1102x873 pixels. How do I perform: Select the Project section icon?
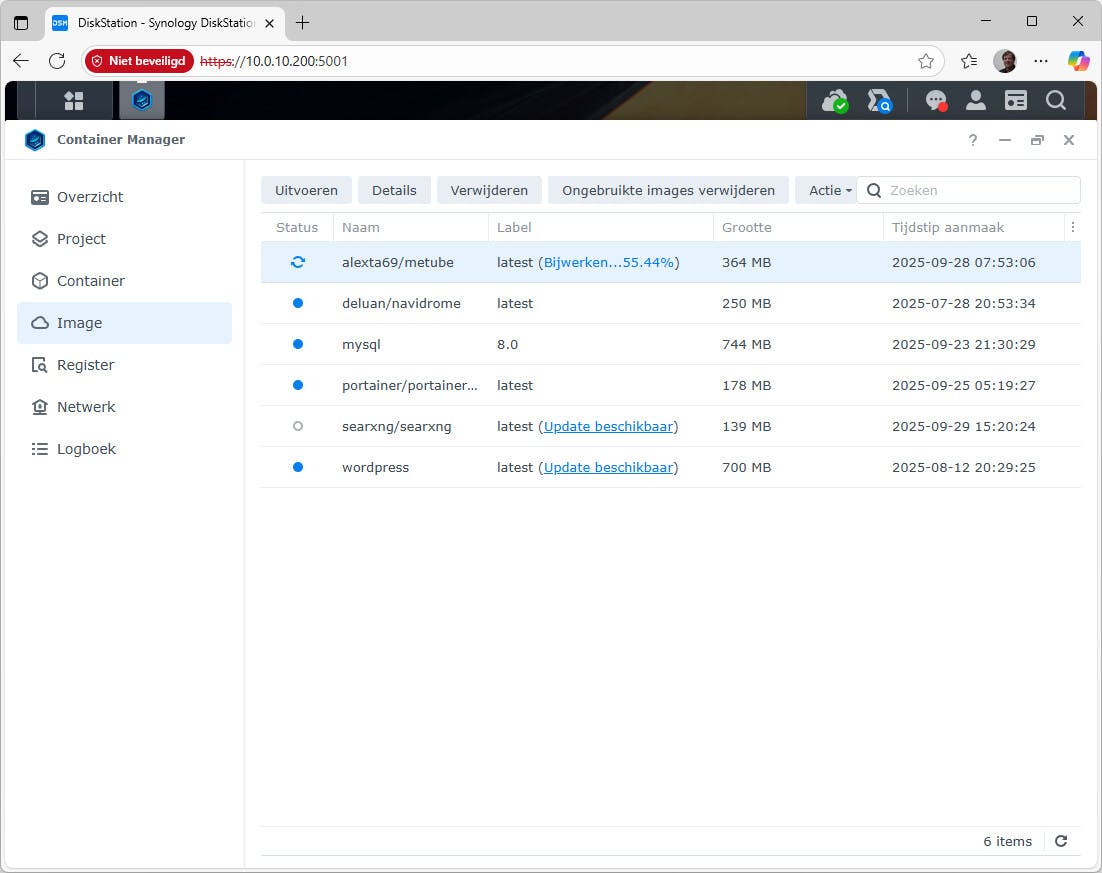(80, 239)
